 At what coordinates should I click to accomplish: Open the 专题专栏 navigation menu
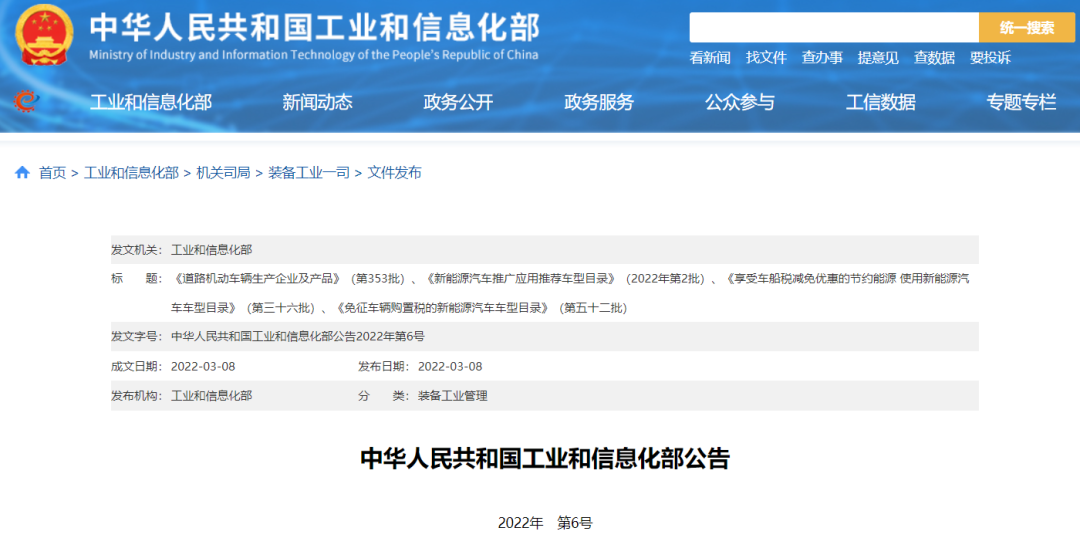click(1021, 103)
